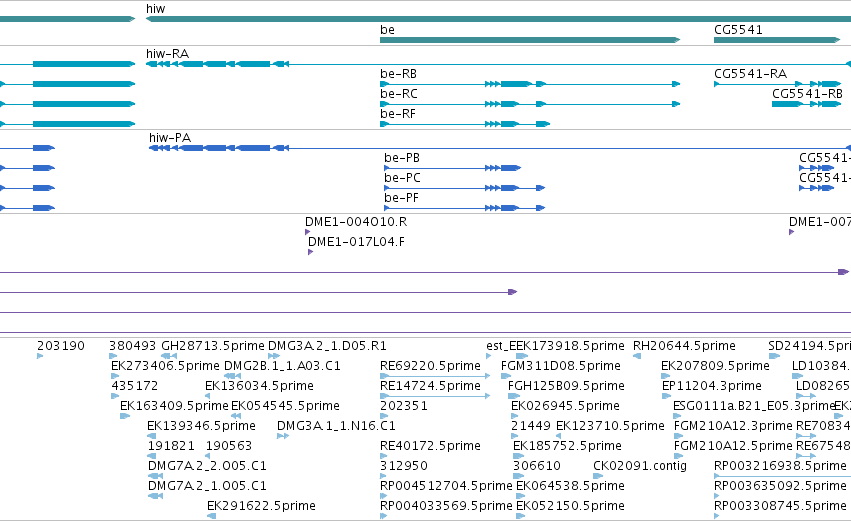Click the 191821 EST label
Screen dimensions: 851x521
pos(171,446)
